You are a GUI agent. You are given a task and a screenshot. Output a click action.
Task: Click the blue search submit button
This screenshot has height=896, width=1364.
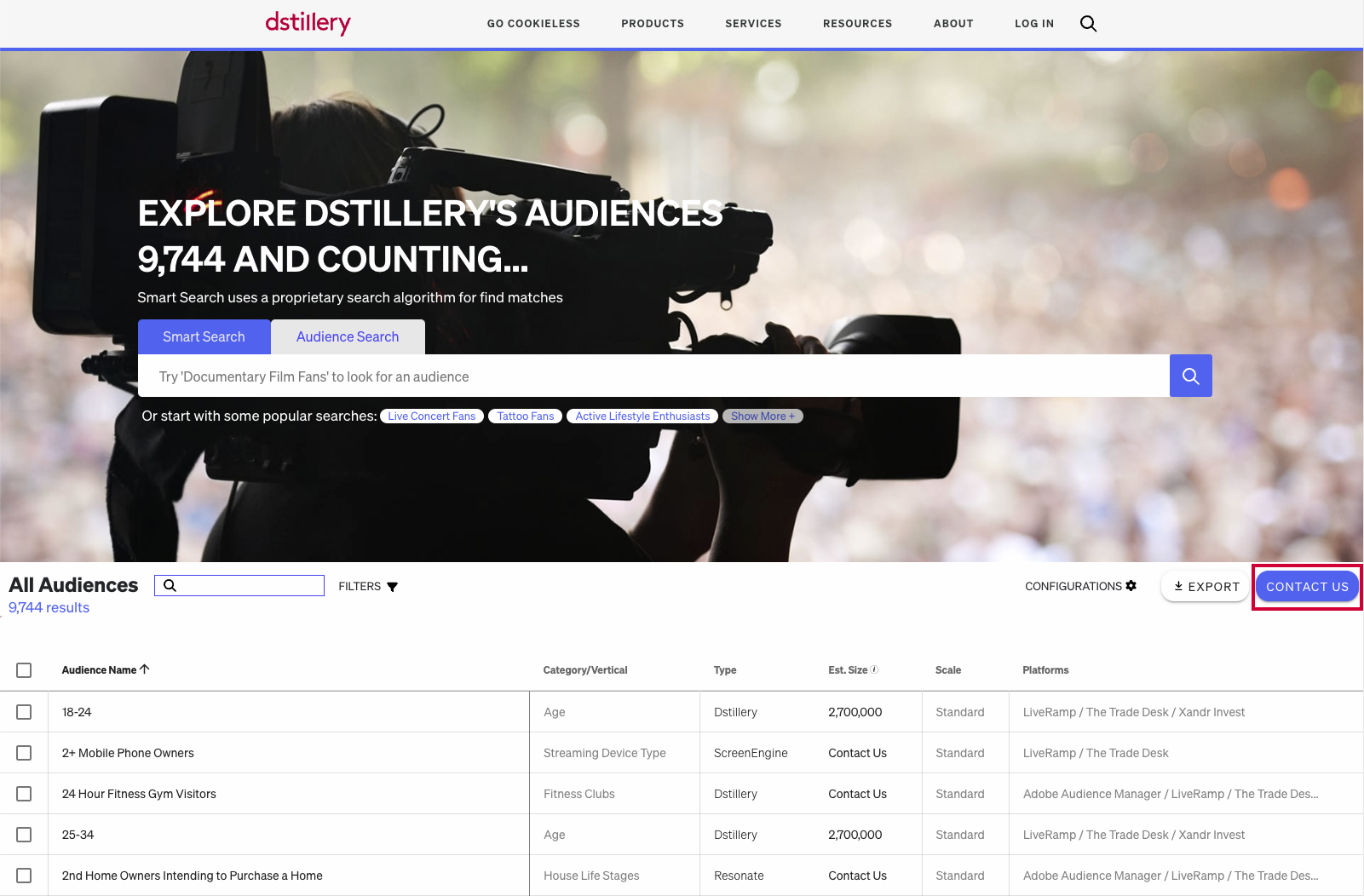coord(1190,376)
